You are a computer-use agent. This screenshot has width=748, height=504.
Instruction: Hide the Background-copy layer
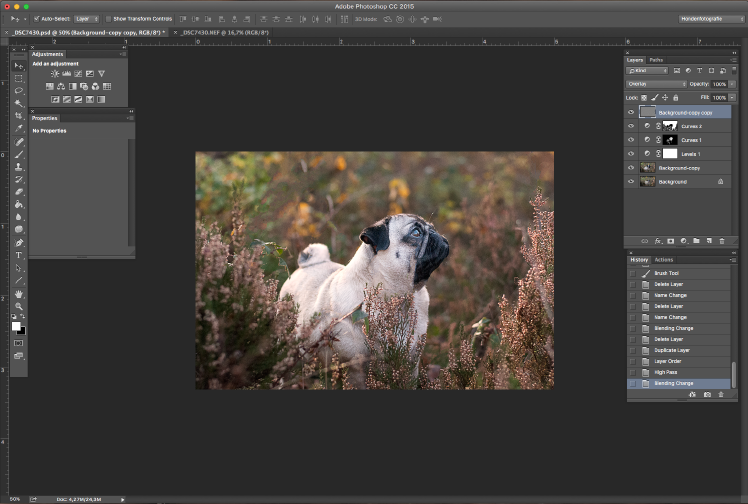click(x=631, y=168)
